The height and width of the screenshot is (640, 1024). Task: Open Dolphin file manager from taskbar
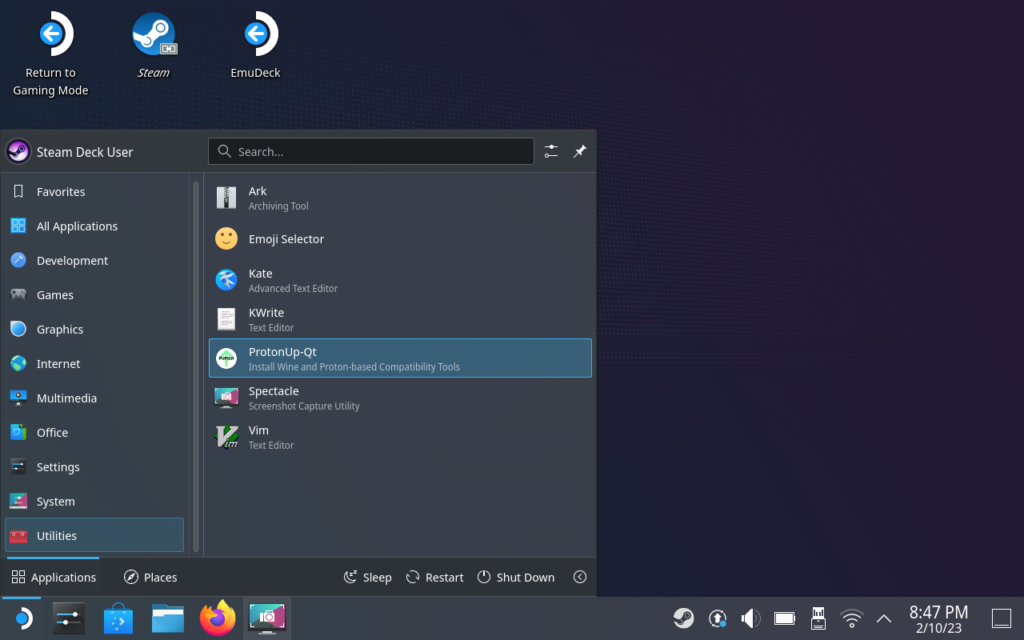tap(168, 618)
